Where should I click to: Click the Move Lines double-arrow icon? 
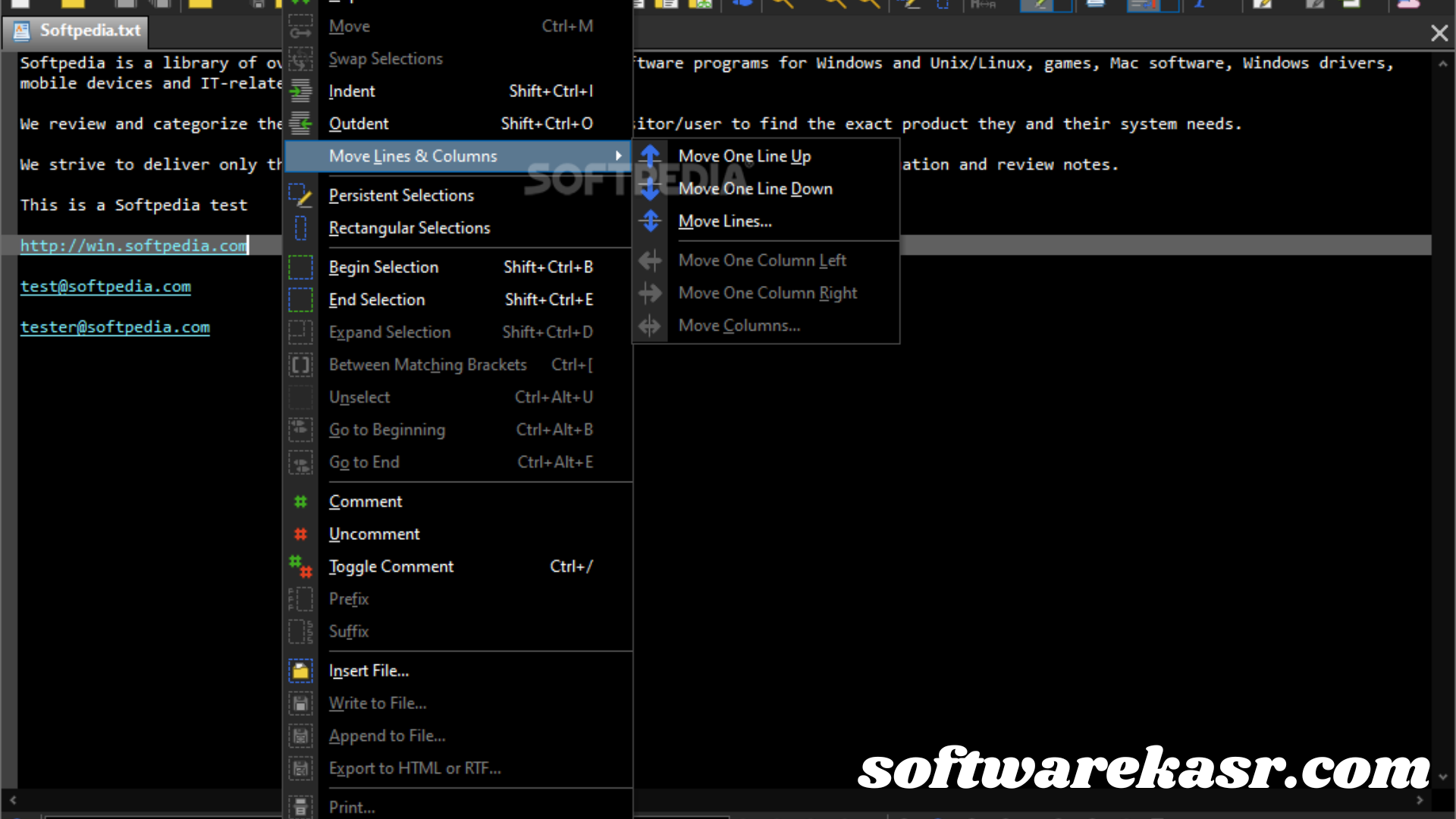(x=650, y=221)
